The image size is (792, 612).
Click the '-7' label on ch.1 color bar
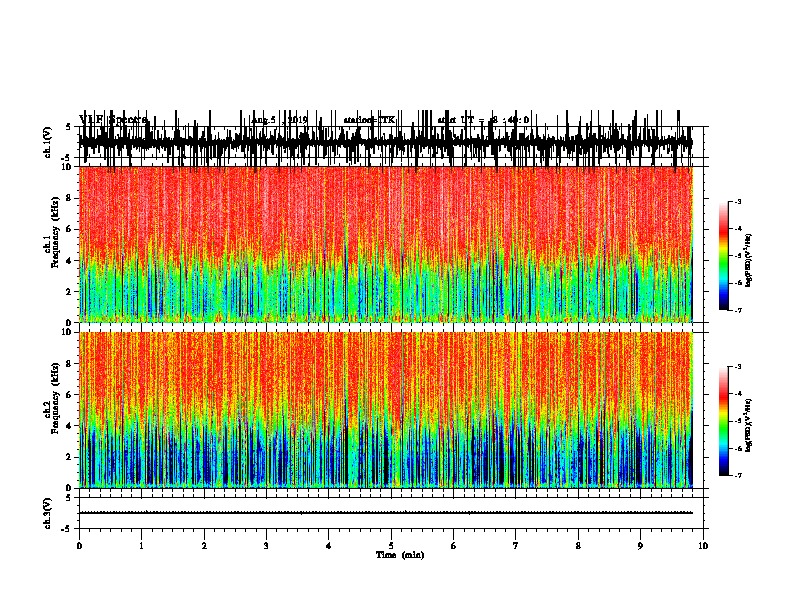click(738, 310)
